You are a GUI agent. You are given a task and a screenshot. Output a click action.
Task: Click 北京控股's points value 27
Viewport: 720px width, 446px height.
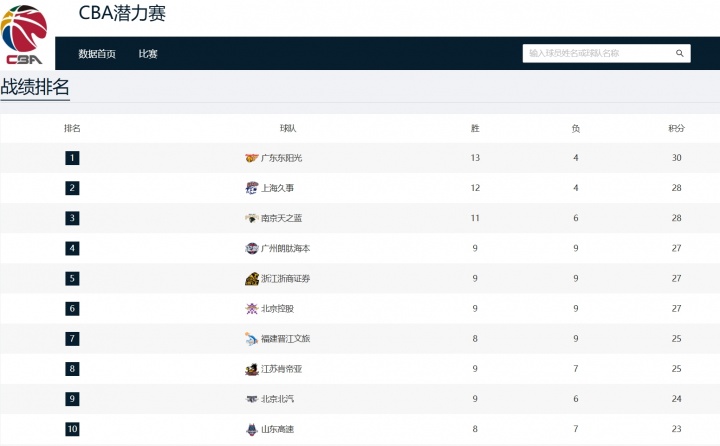pos(676,309)
